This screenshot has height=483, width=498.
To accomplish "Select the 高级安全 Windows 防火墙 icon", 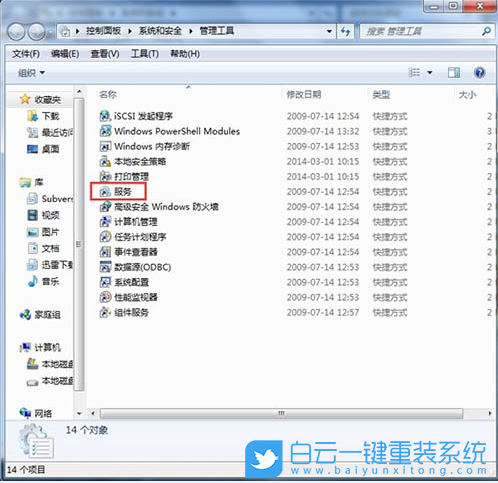I will click(105, 207).
